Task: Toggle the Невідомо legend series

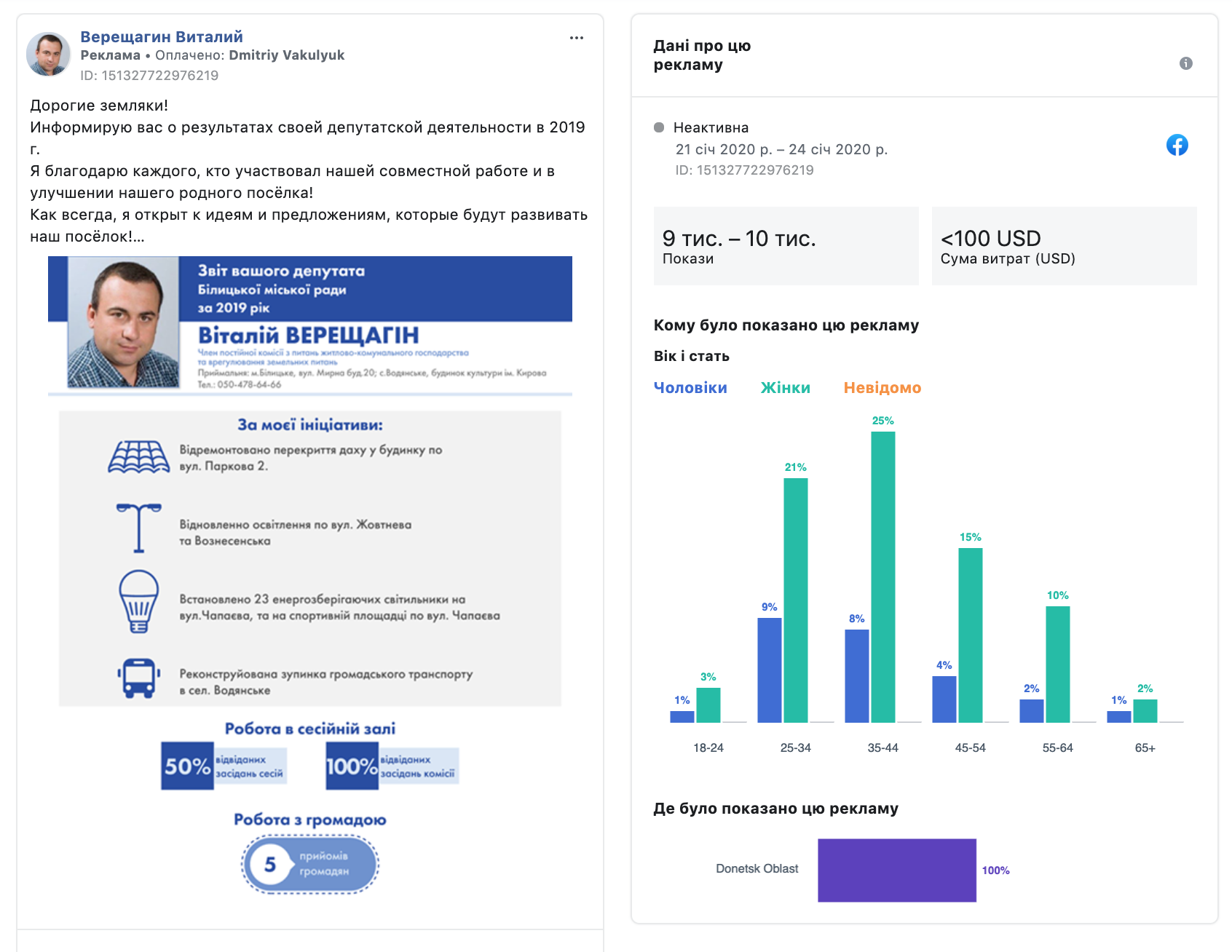Action: (882, 388)
